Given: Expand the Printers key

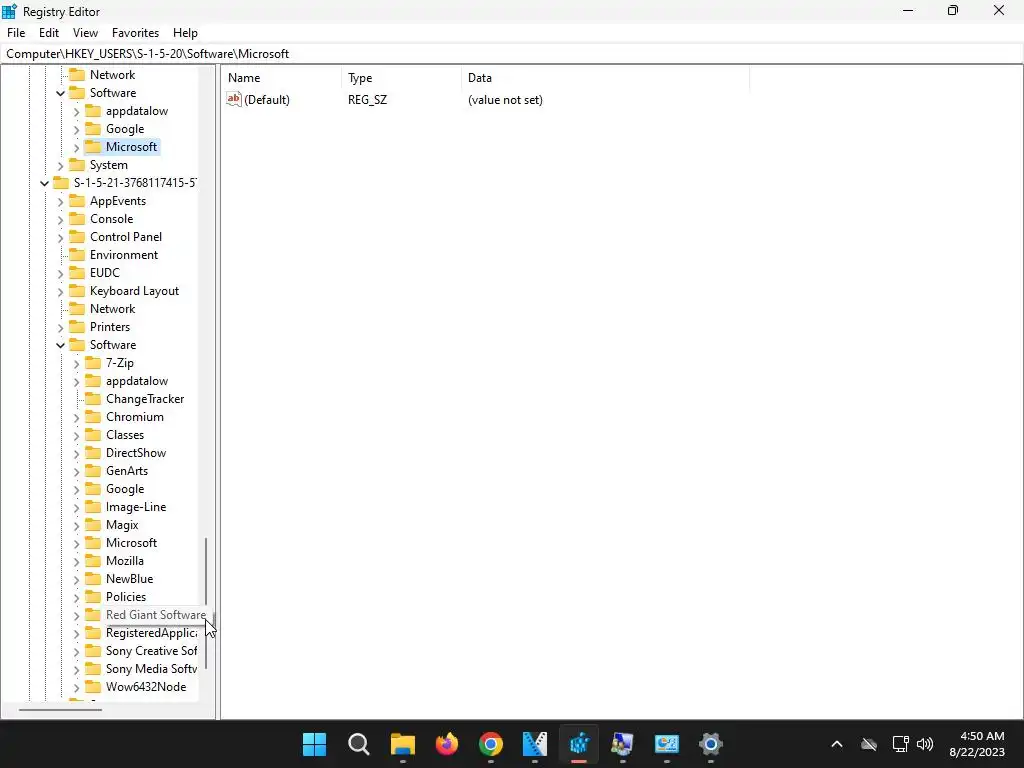Looking at the screenshot, I should click(x=60, y=328).
